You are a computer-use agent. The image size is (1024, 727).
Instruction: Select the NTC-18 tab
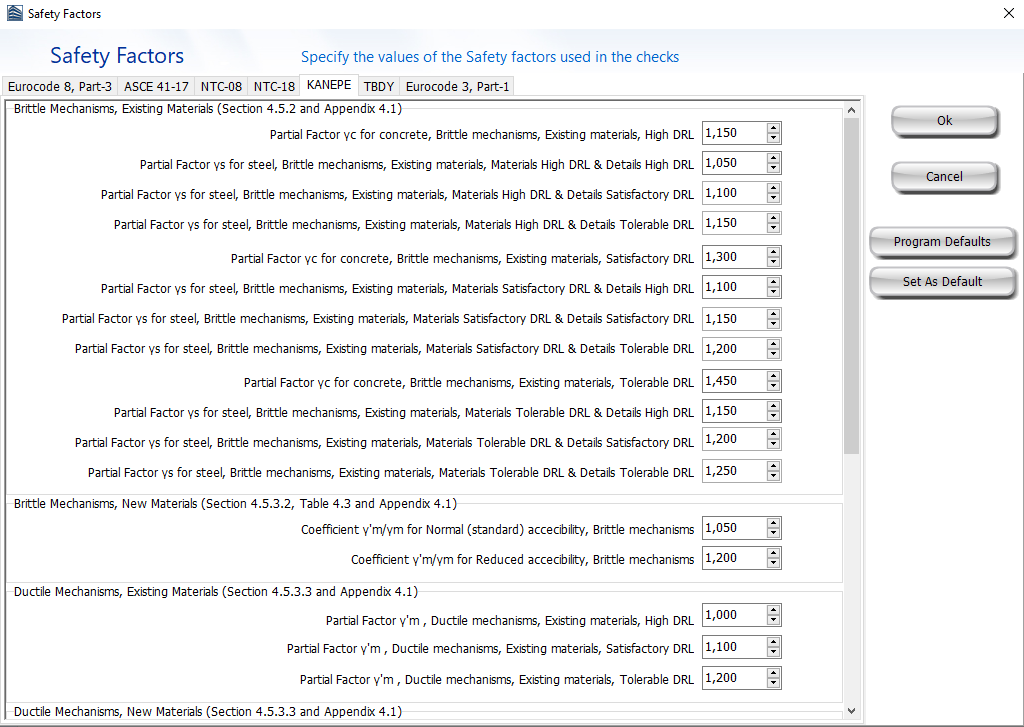click(274, 87)
